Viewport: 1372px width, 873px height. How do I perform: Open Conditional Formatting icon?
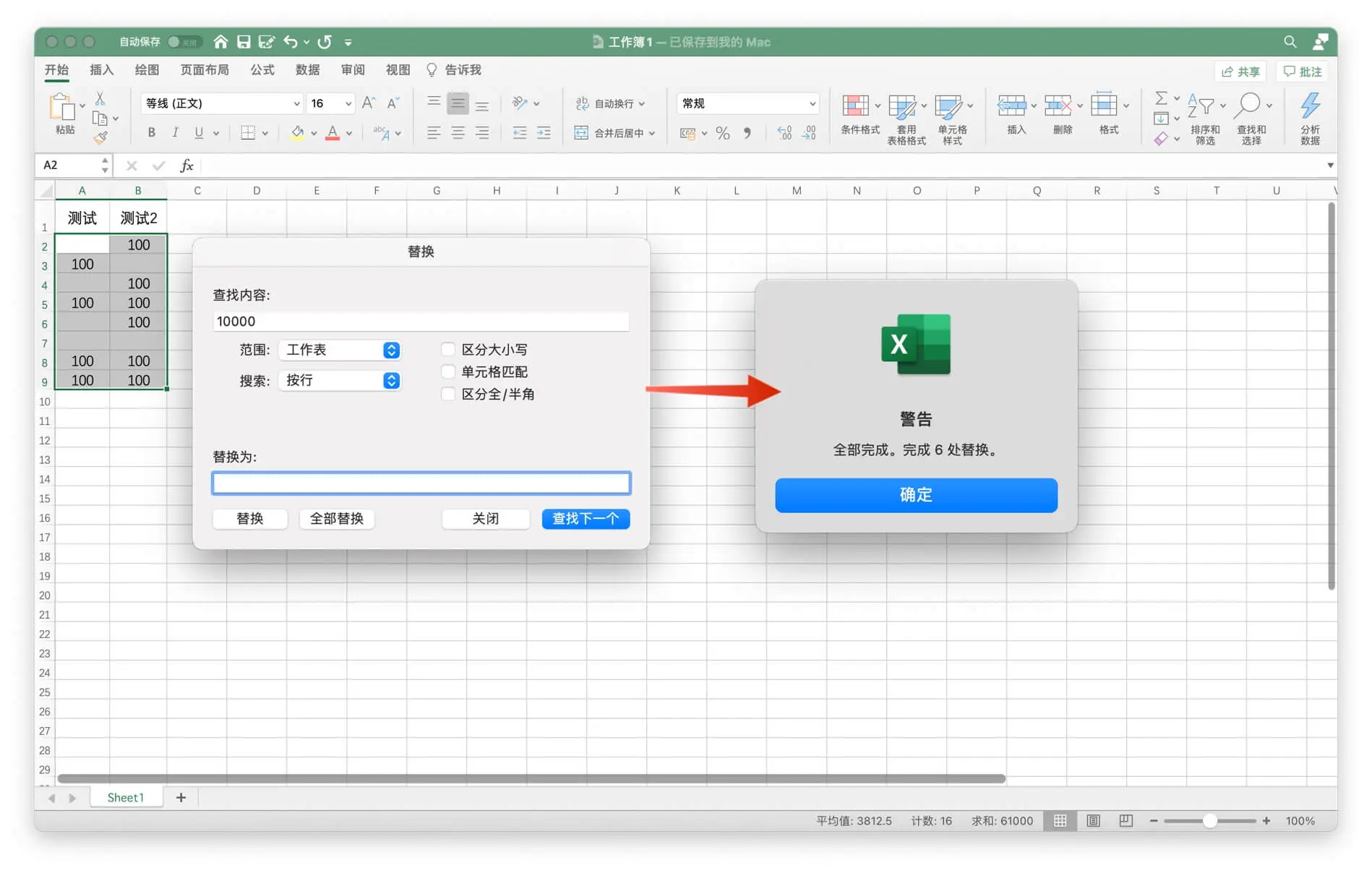pyautogui.click(x=856, y=106)
